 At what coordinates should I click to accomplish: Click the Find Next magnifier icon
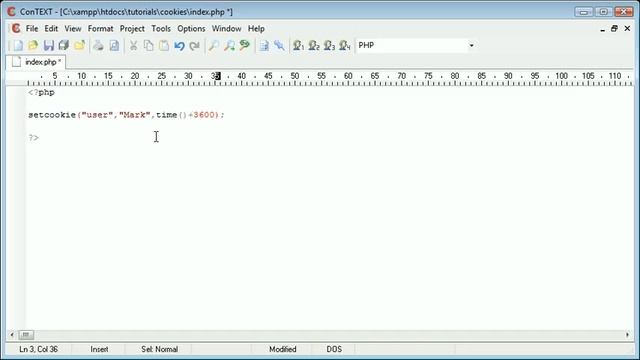pyautogui.click(x=229, y=45)
